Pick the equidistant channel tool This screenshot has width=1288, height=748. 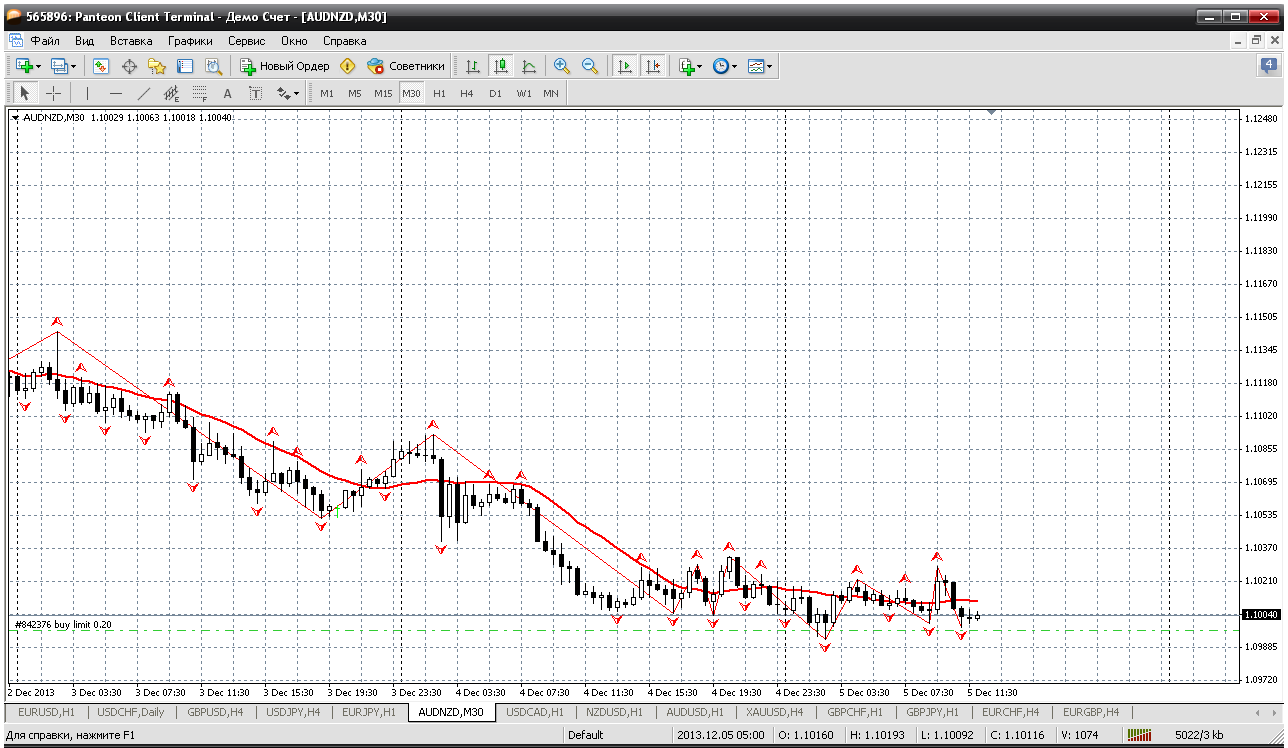[x=171, y=93]
